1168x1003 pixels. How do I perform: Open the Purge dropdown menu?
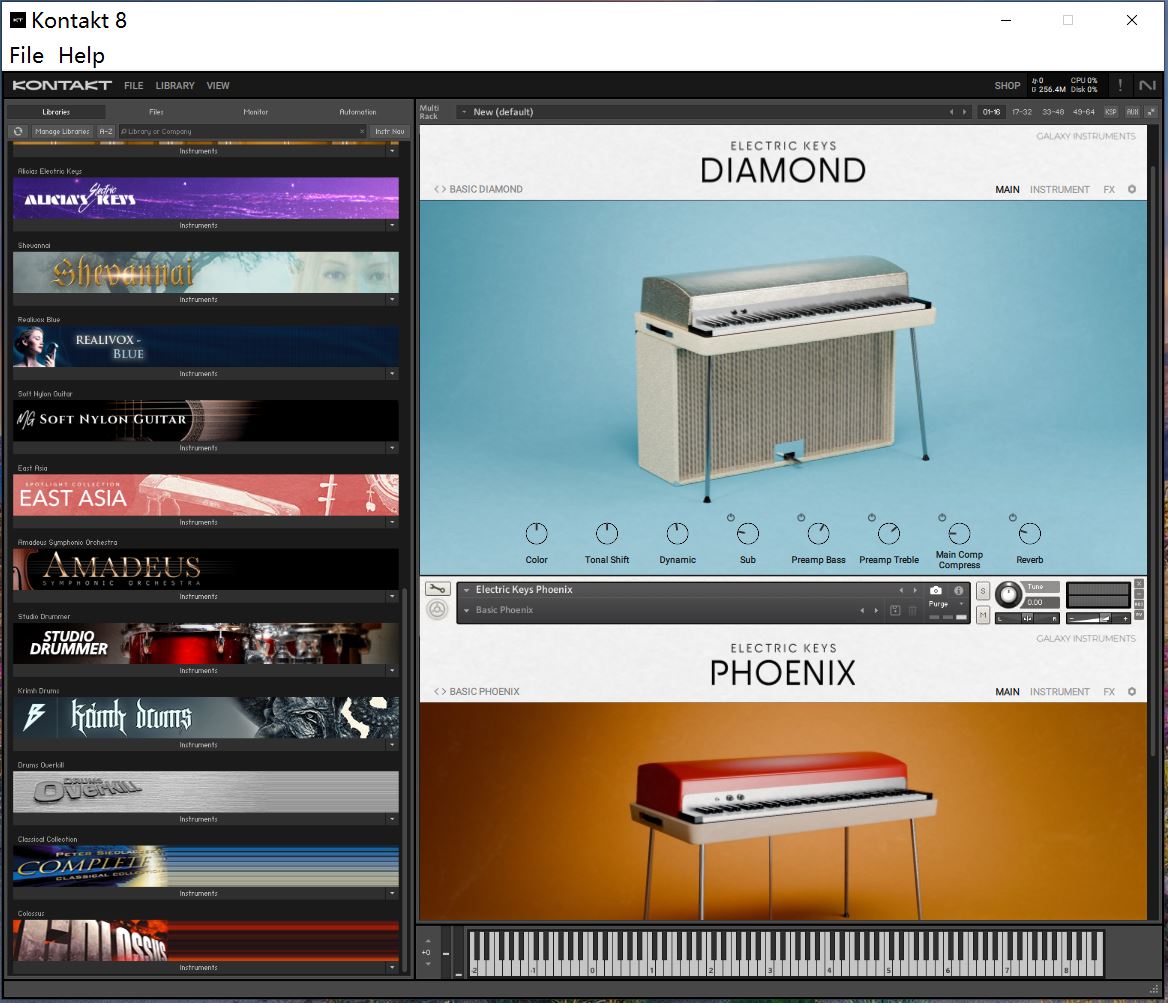point(948,604)
